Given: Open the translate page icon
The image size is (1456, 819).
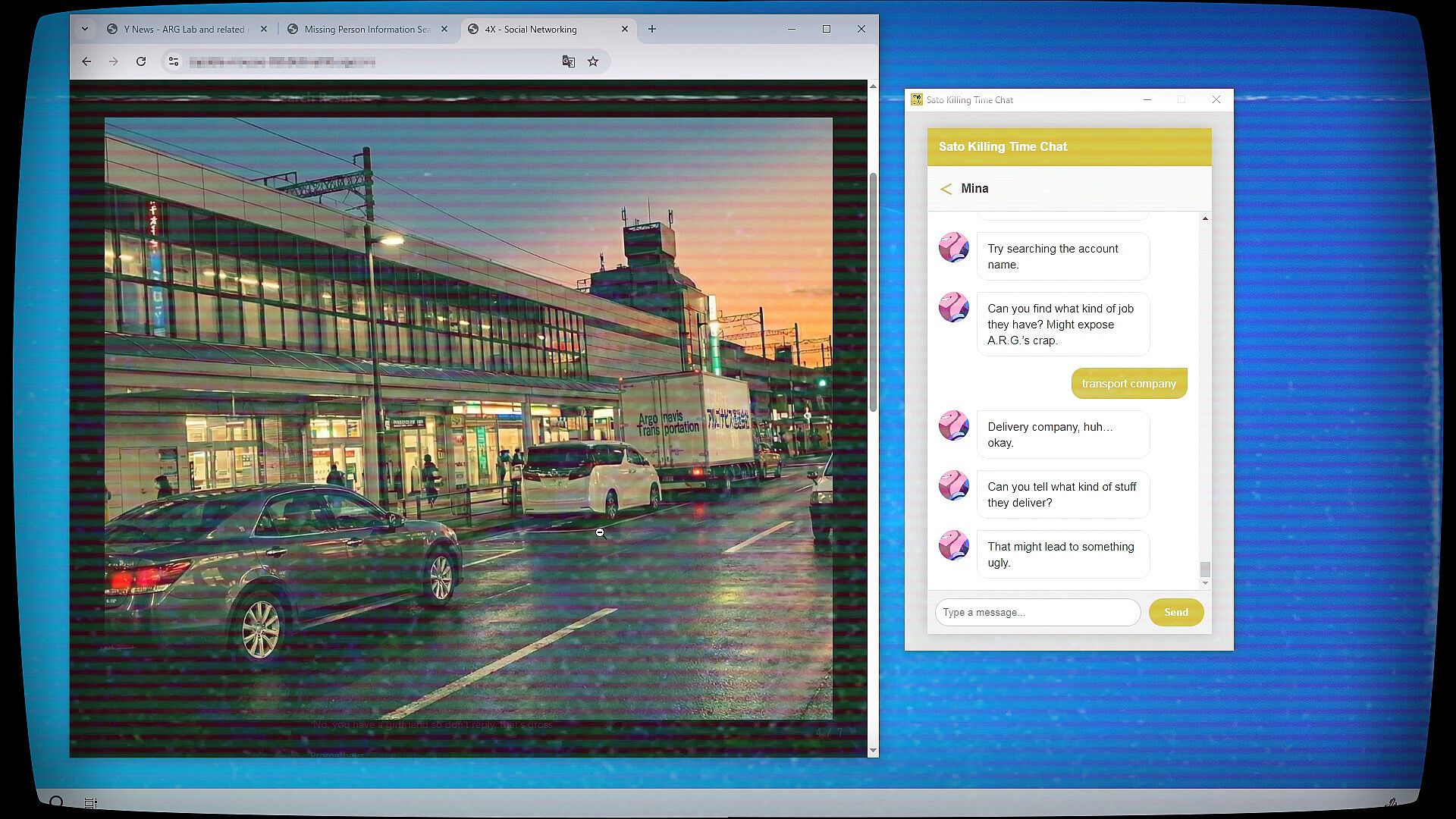Looking at the screenshot, I should (x=568, y=61).
